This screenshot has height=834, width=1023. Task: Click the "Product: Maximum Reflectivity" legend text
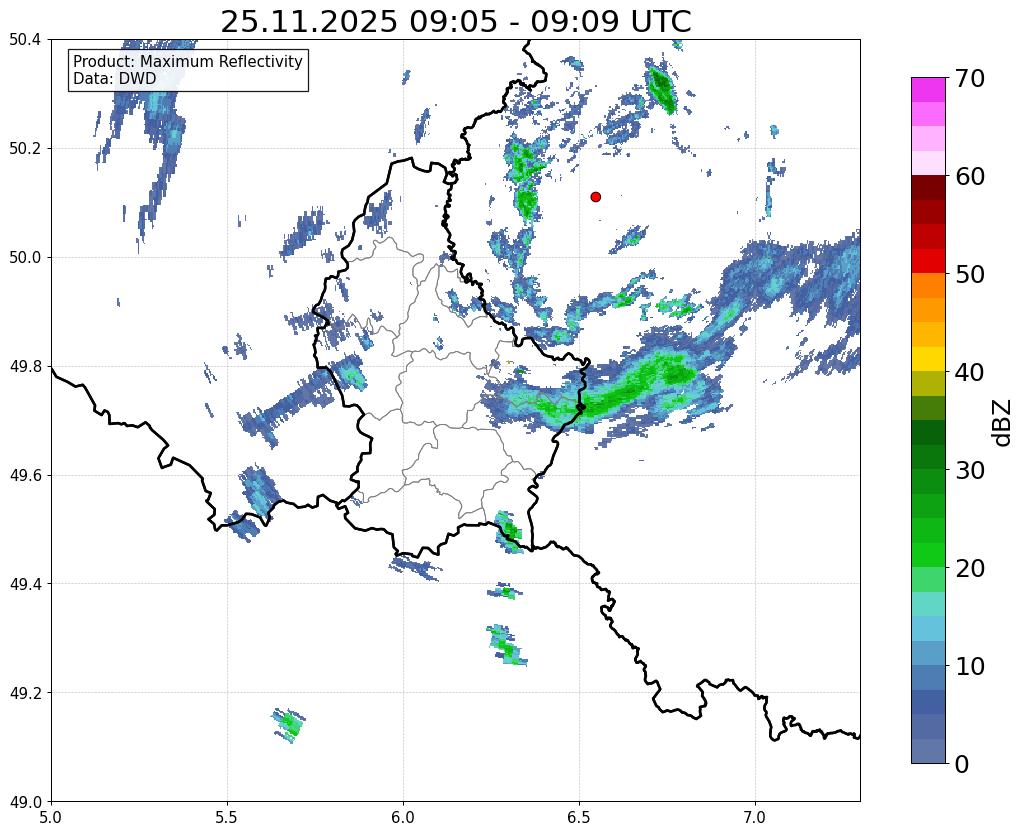[x=188, y=61]
